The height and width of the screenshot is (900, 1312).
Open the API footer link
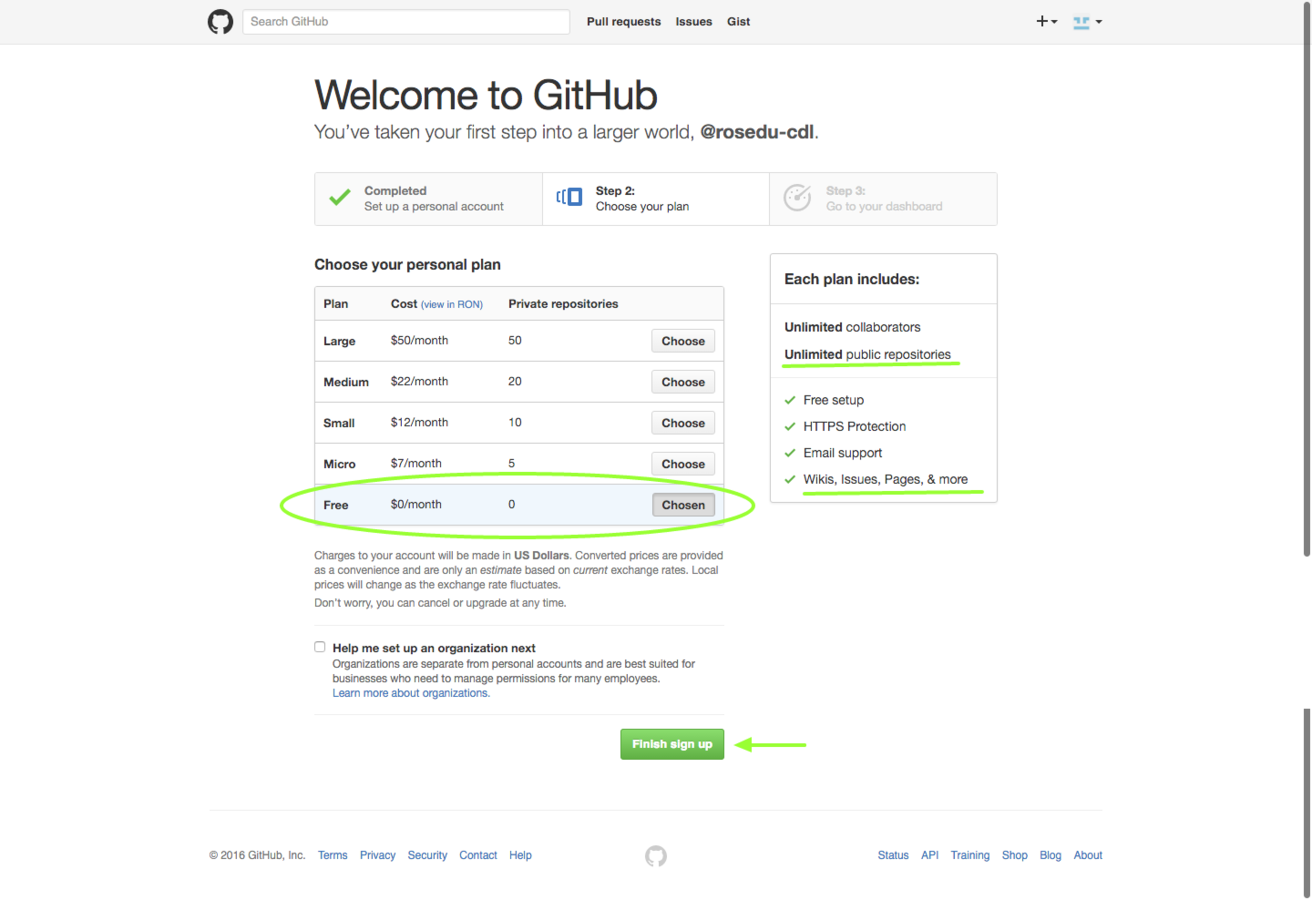point(930,855)
